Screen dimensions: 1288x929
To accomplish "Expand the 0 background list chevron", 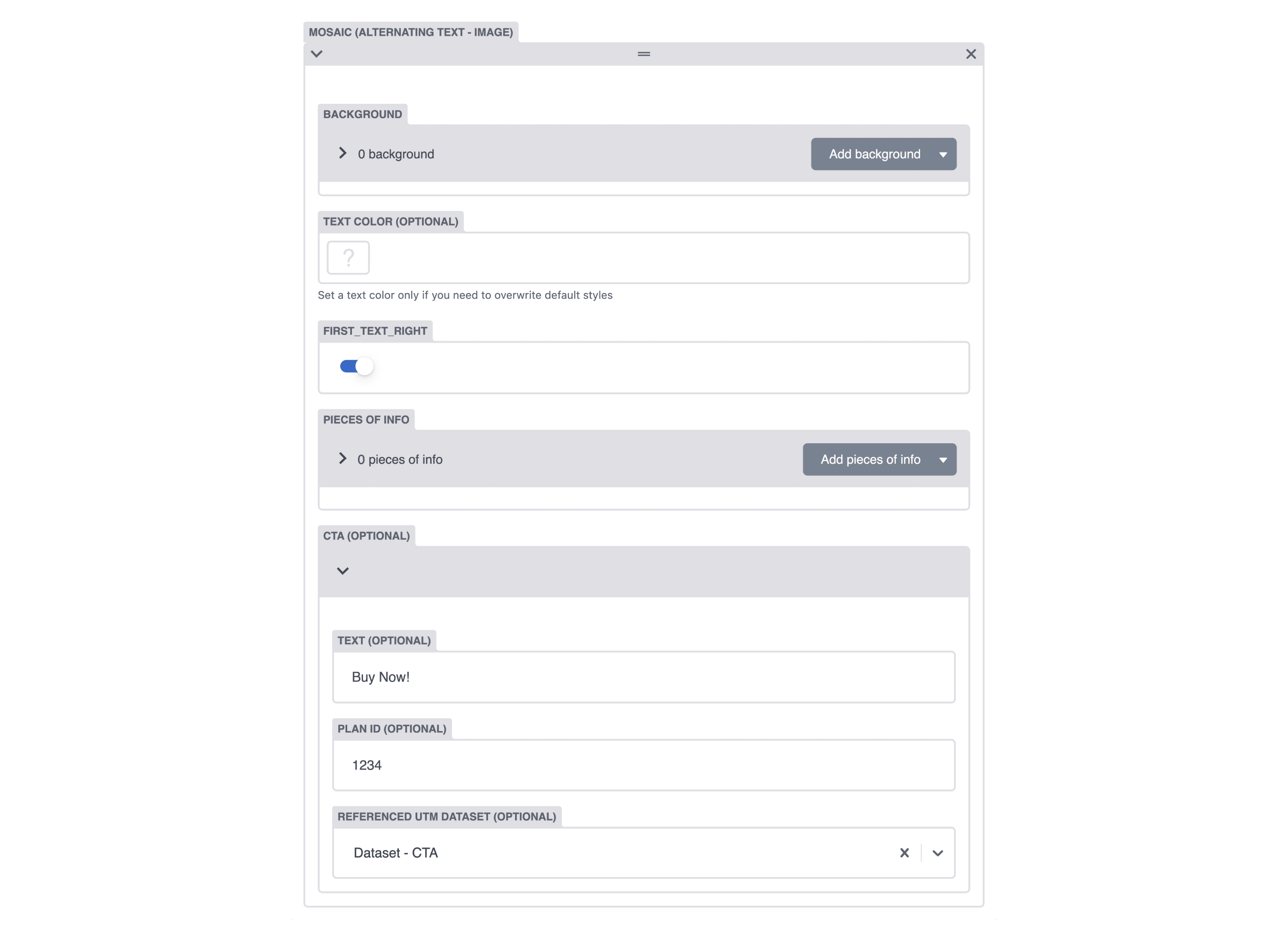I will click(342, 153).
